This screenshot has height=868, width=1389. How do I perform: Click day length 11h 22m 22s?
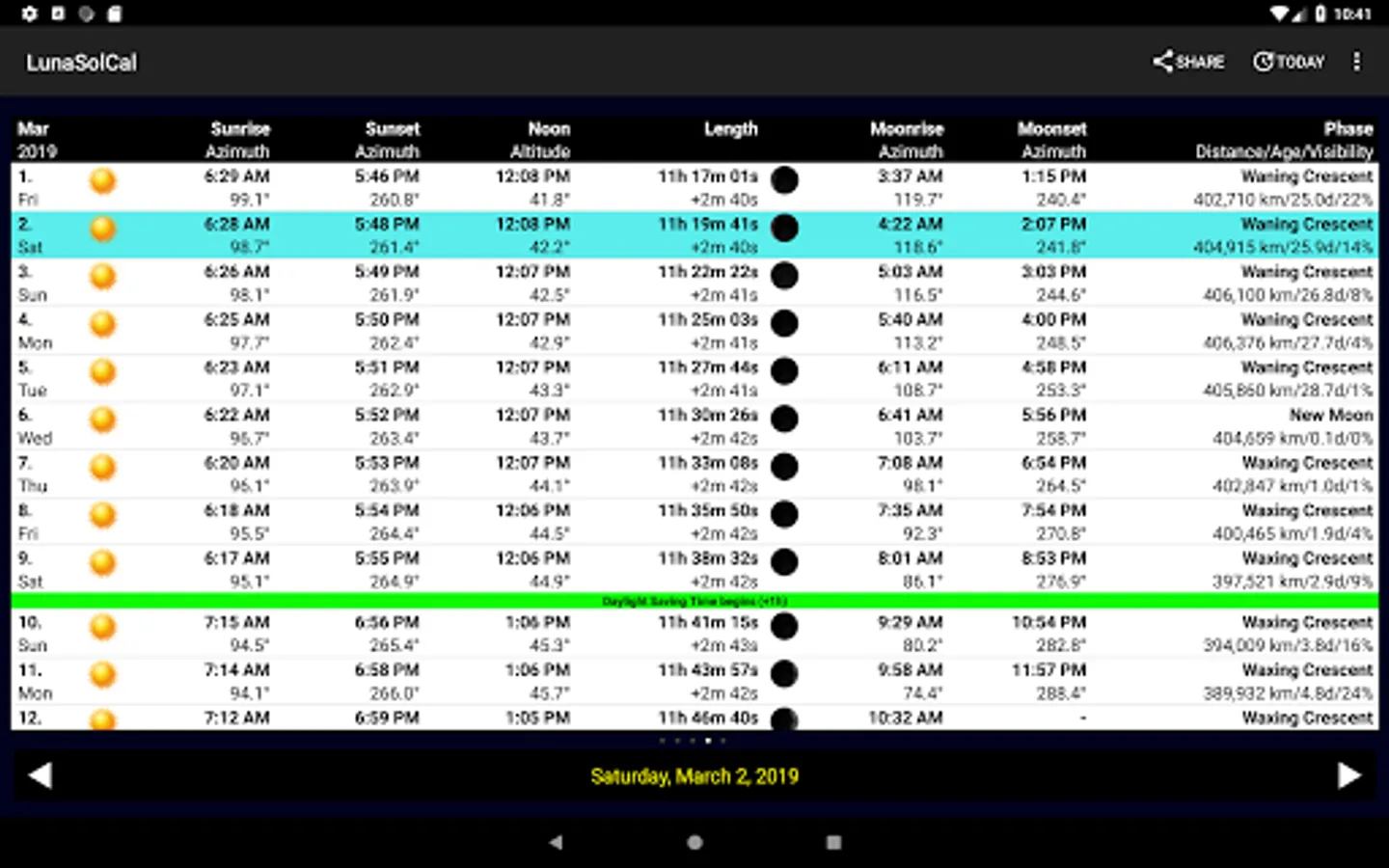coord(708,272)
